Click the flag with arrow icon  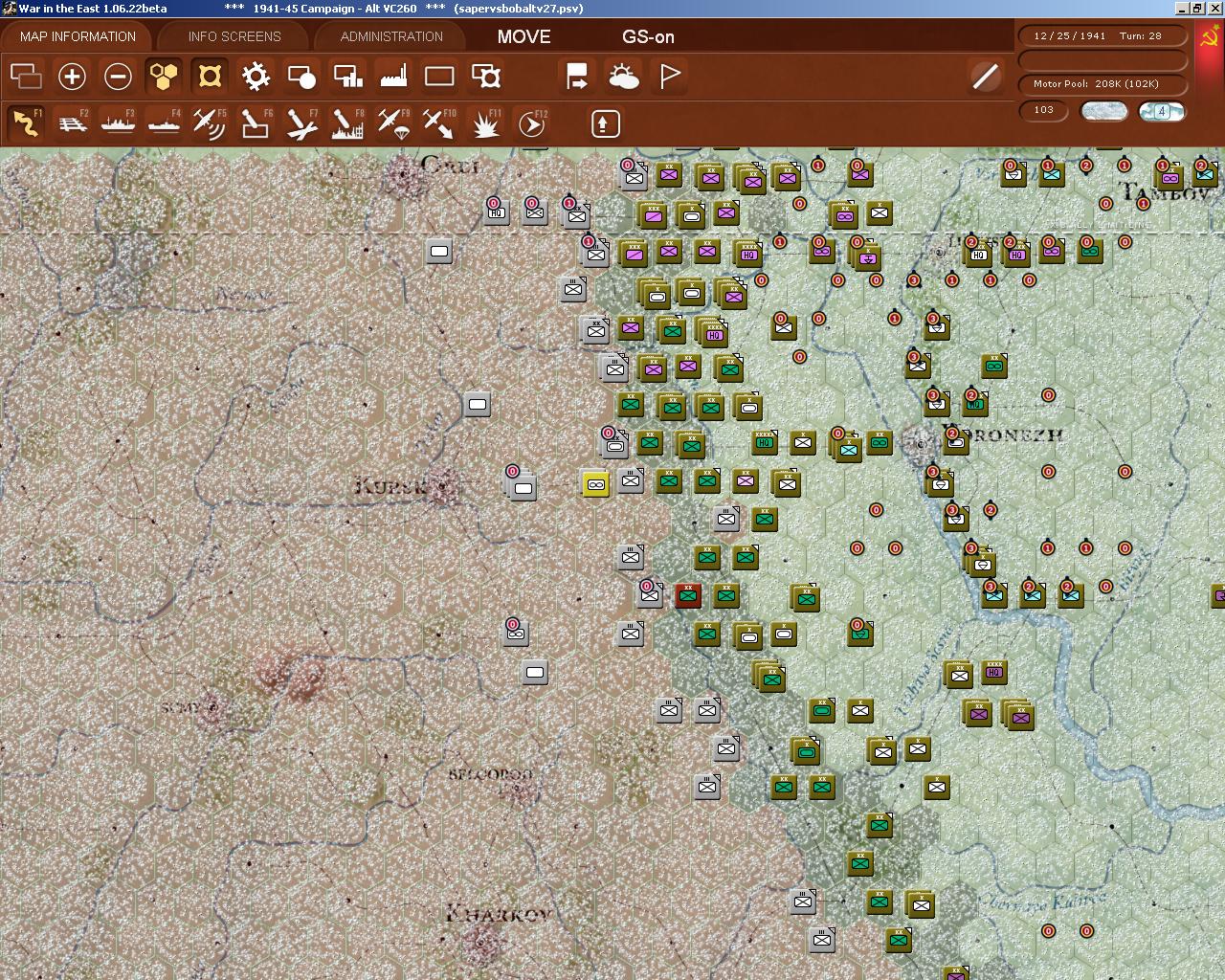click(x=577, y=76)
